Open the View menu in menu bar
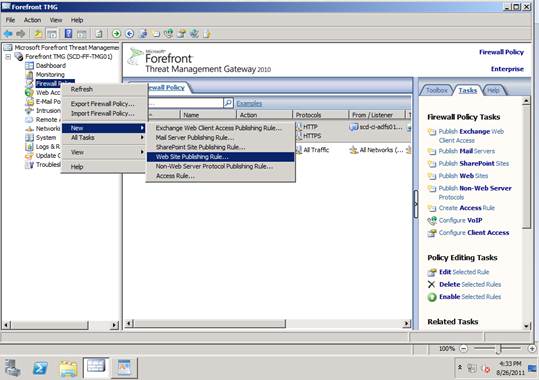 pyautogui.click(x=56, y=20)
